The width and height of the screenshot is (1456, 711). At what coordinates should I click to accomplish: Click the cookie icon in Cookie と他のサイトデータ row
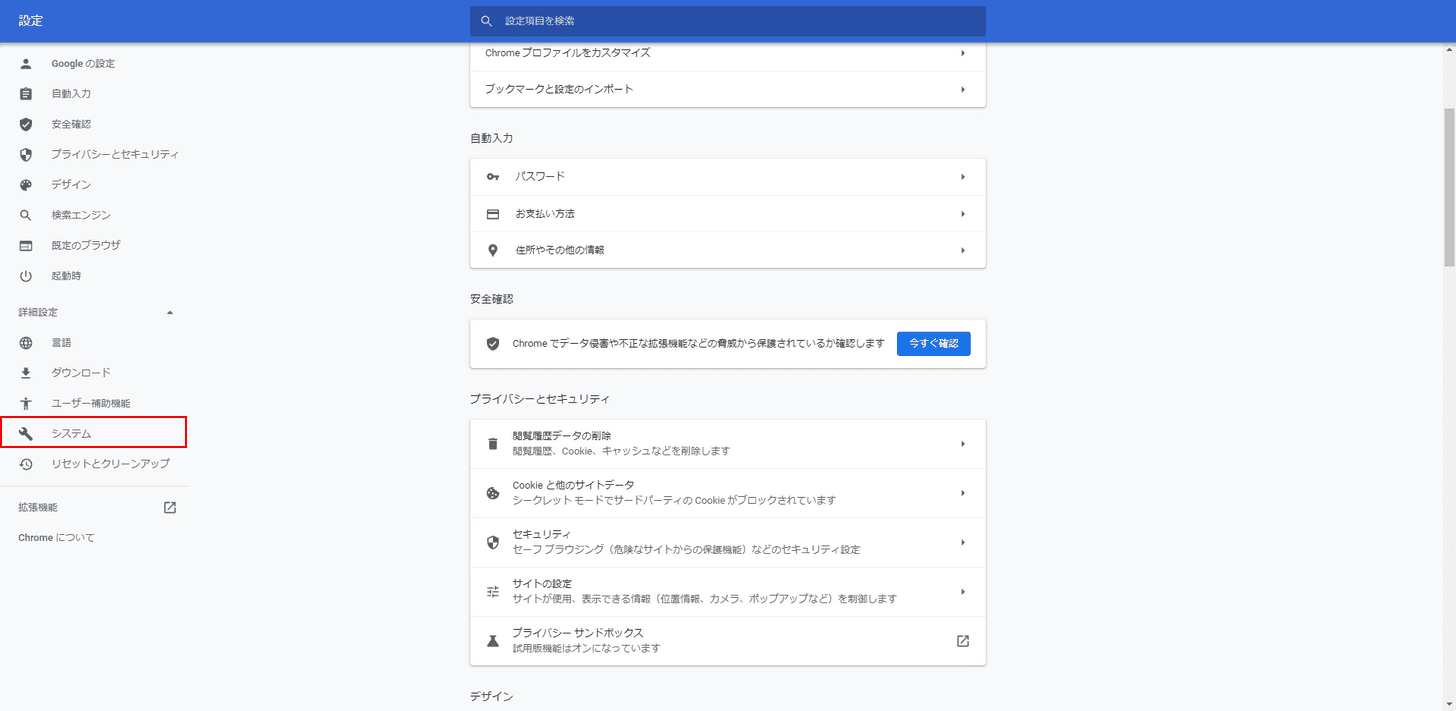[x=492, y=493]
